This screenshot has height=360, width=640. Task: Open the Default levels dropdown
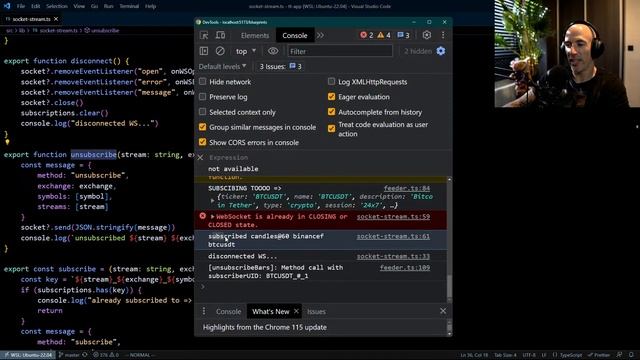(222, 66)
